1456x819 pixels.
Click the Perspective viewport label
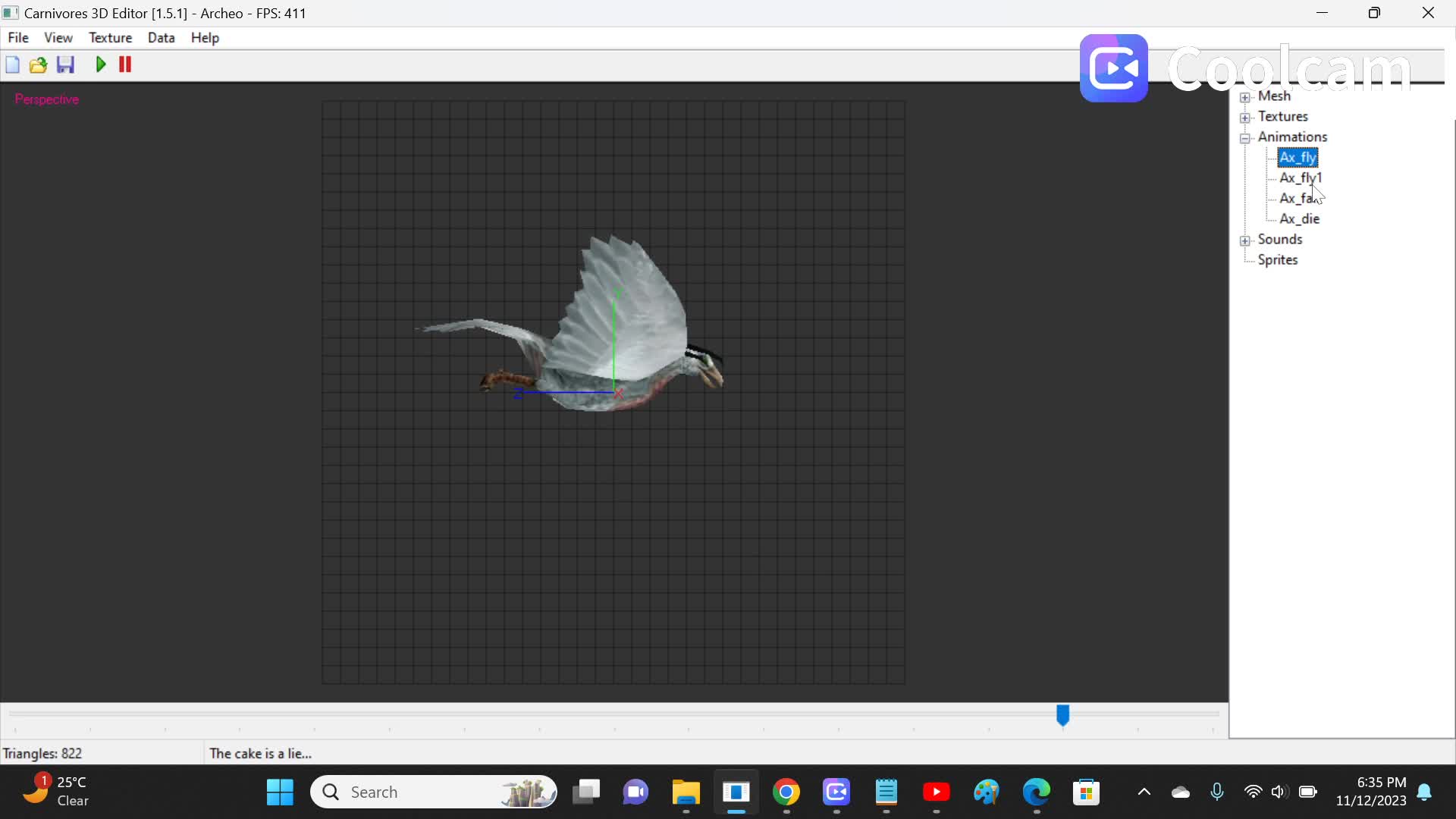click(47, 99)
